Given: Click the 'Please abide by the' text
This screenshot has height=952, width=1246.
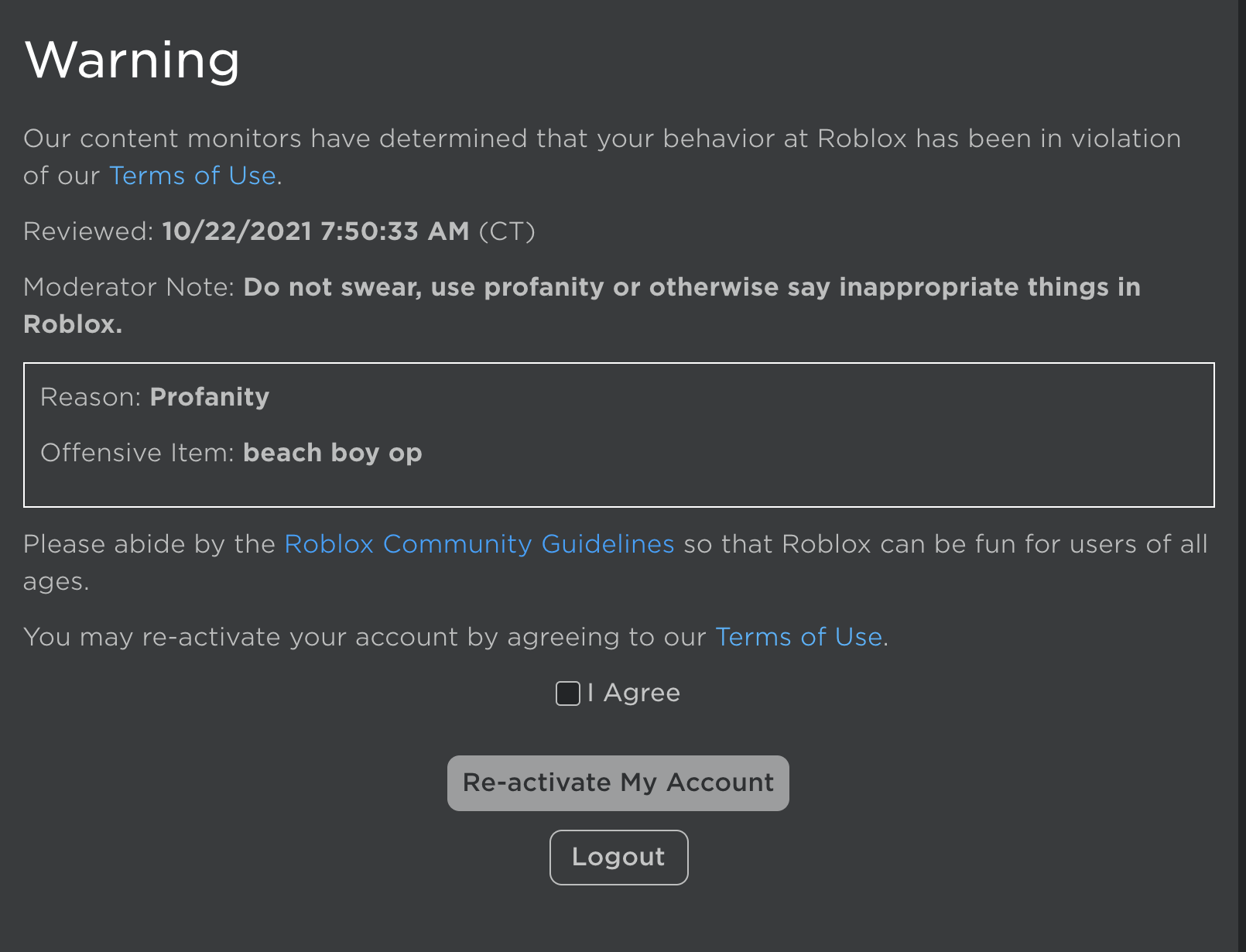Looking at the screenshot, I should (x=149, y=544).
